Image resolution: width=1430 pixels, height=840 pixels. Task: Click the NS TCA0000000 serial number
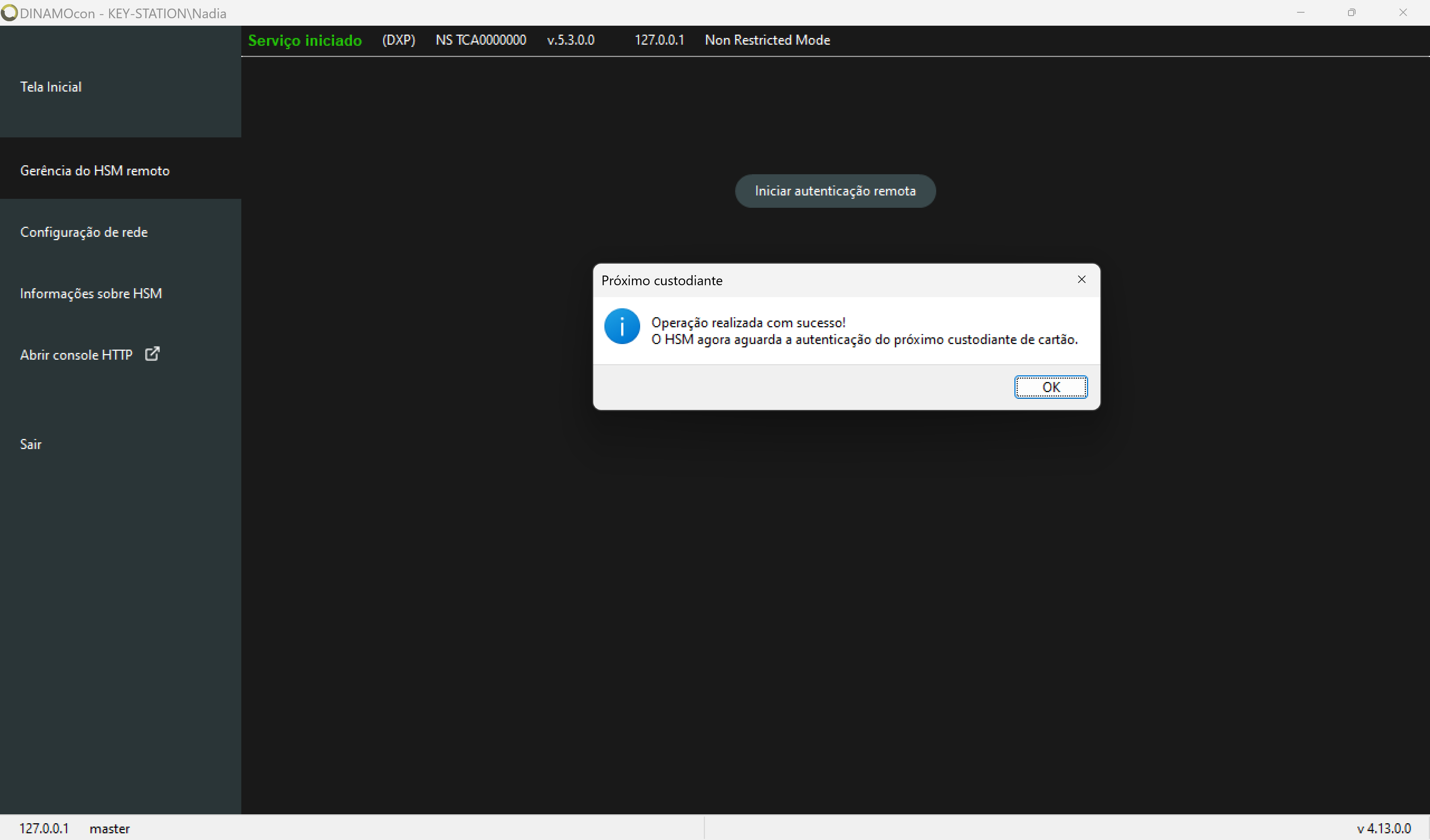[481, 40]
